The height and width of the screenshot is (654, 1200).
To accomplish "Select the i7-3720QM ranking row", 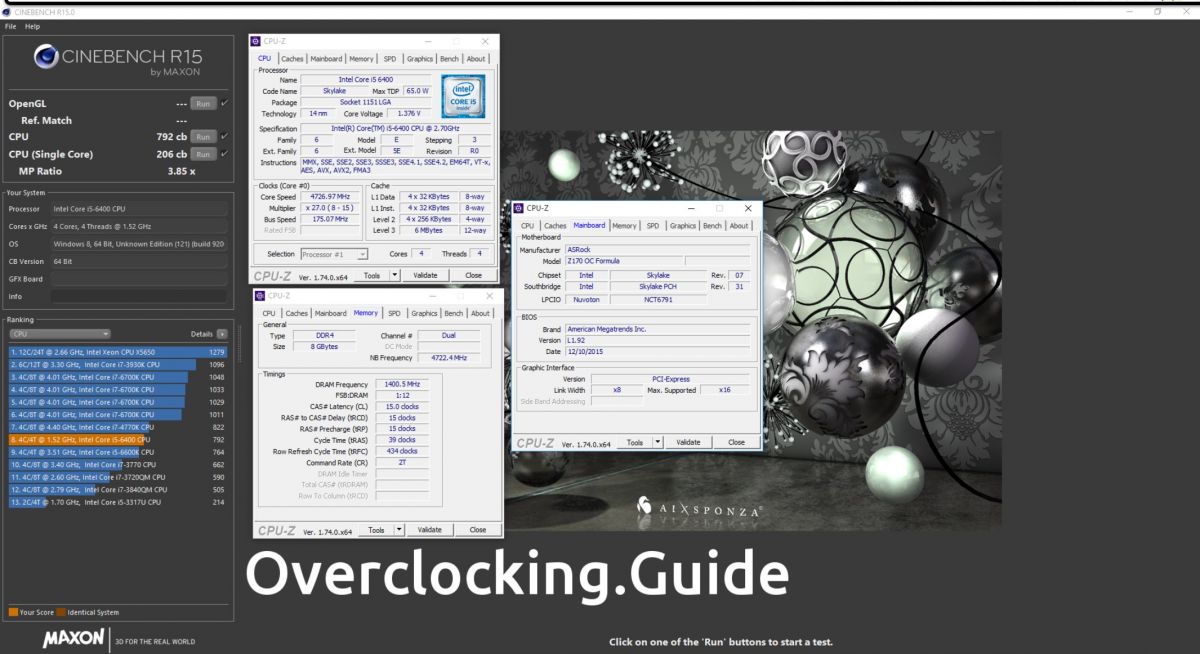I will [118, 477].
